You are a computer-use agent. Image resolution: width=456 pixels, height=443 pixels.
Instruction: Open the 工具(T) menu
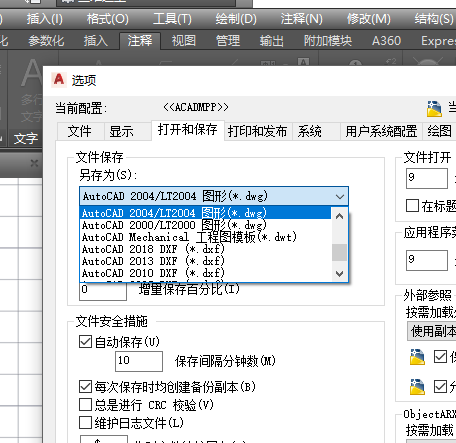coord(172,19)
